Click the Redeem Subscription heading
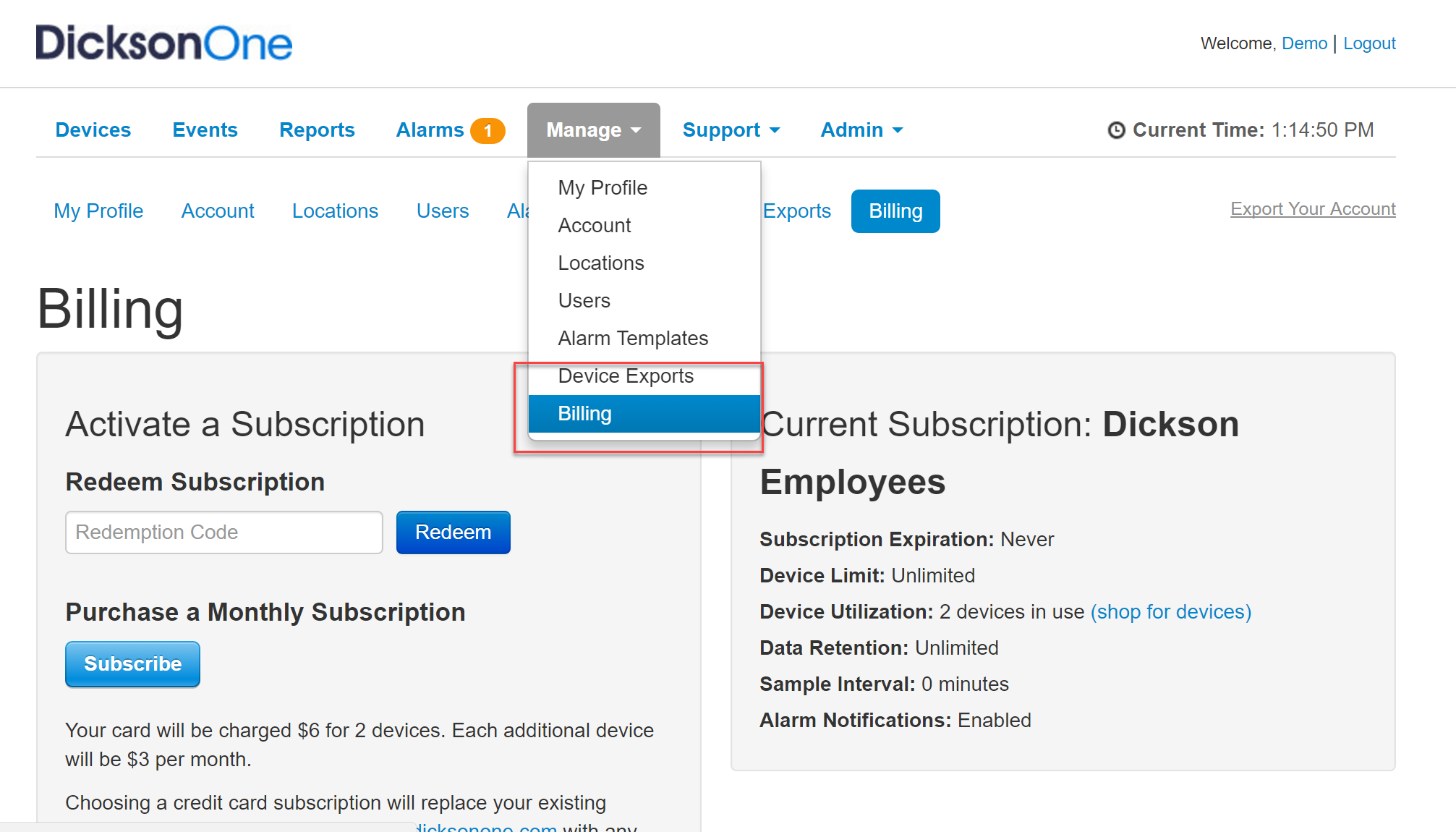 (195, 482)
